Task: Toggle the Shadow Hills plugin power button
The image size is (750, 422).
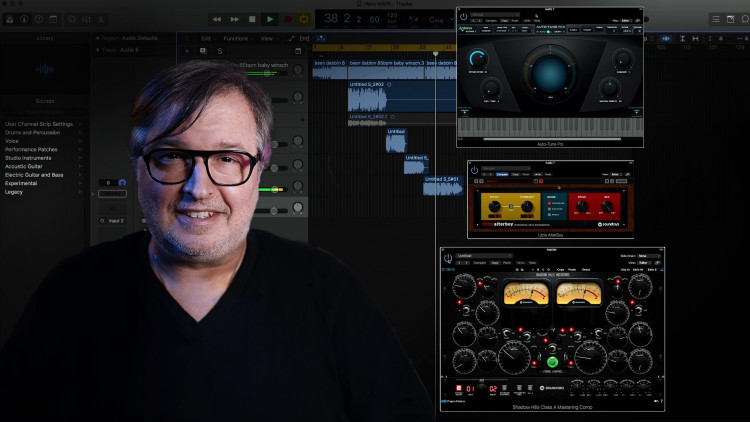Action: [x=448, y=258]
